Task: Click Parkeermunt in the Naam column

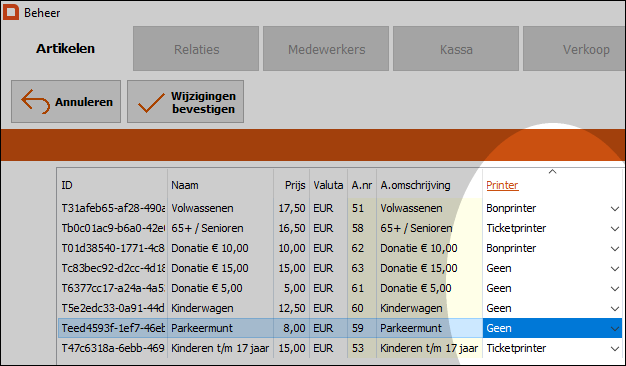Action: tap(220, 328)
